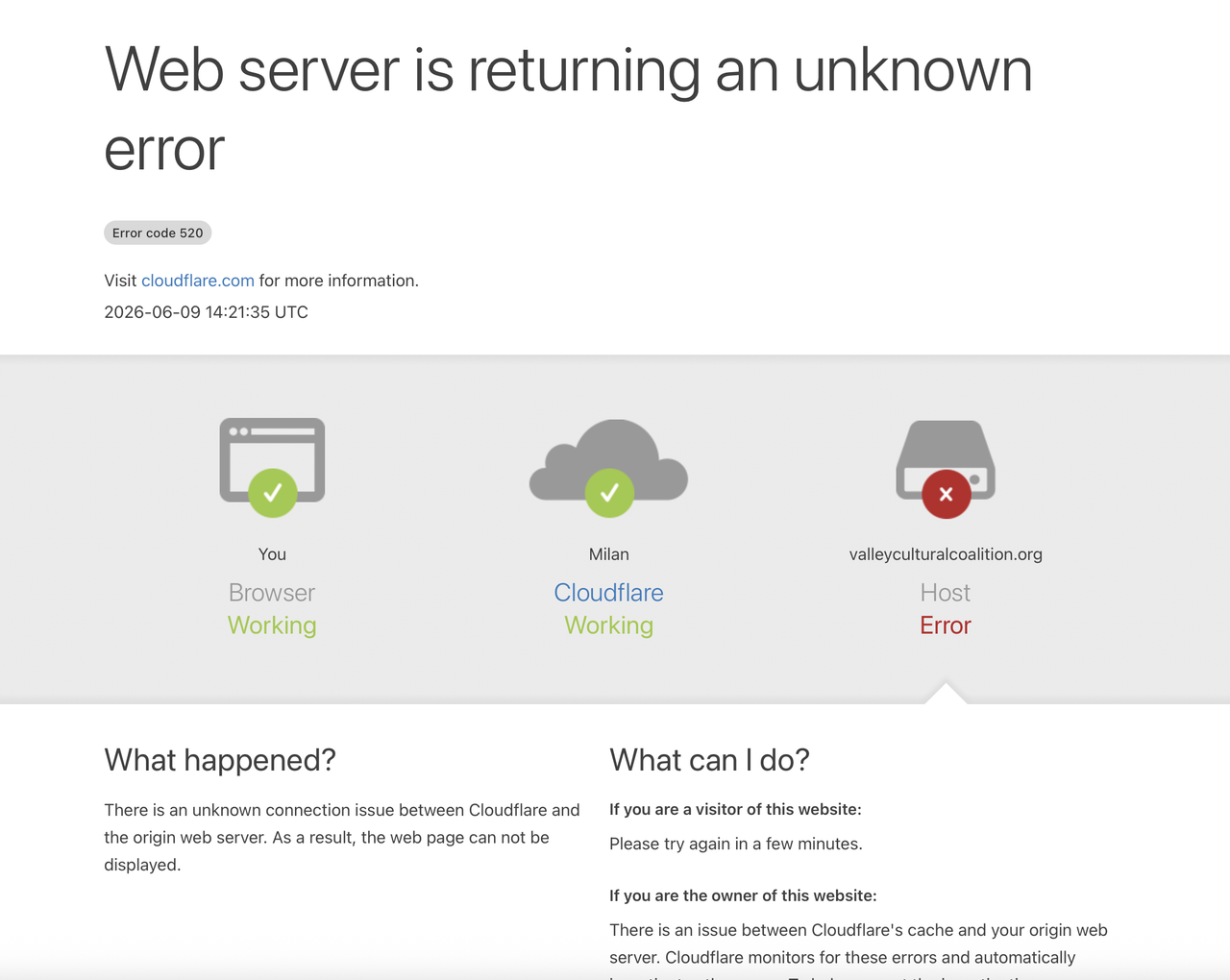Click the red X error badge
Image resolution: width=1230 pixels, height=980 pixels.
pos(947,494)
